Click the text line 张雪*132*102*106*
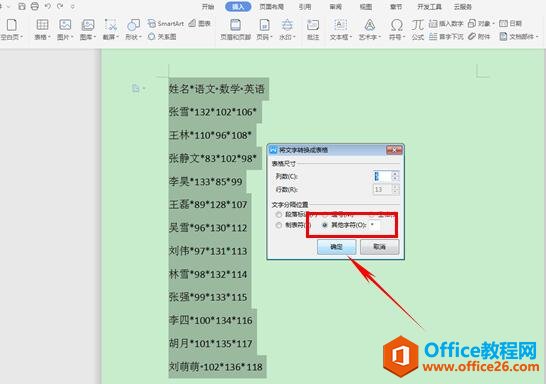Viewport: 546px width, 384px height. coord(213,112)
